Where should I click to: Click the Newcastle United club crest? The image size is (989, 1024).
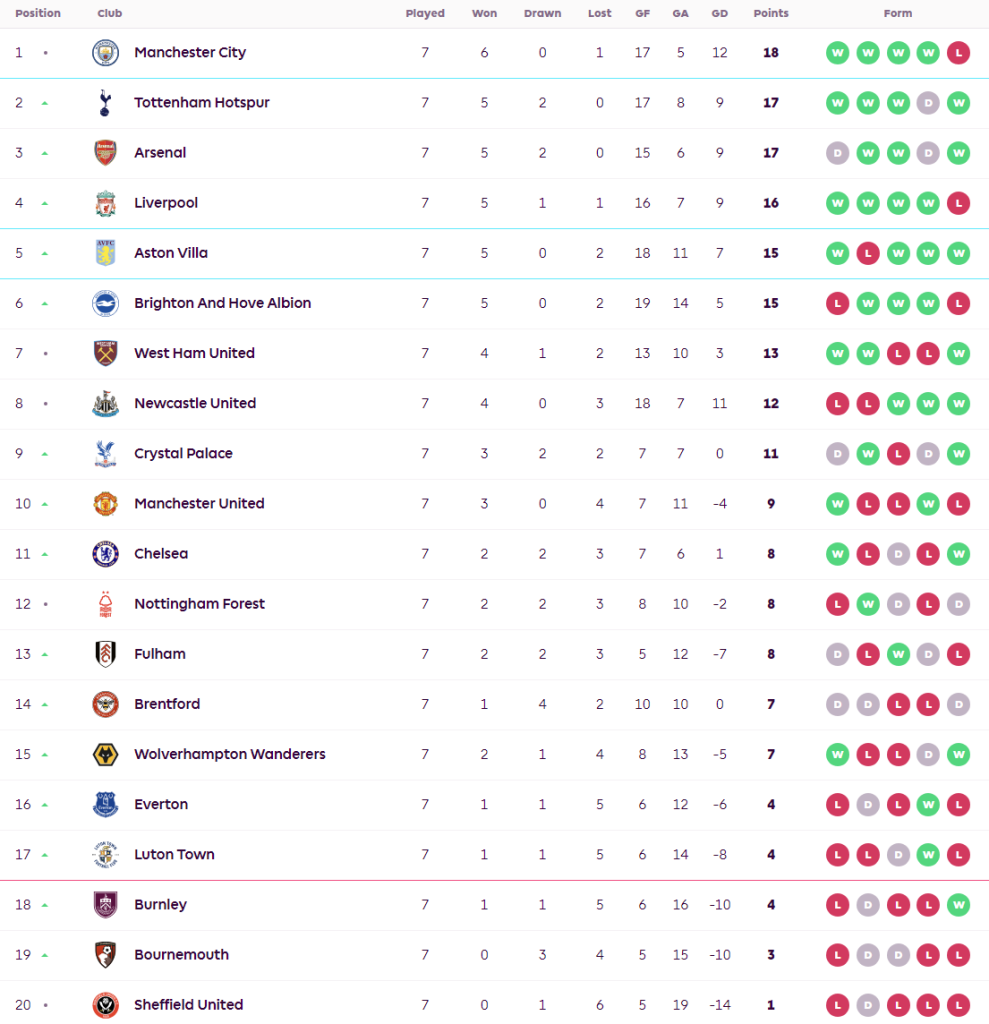click(105, 403)
